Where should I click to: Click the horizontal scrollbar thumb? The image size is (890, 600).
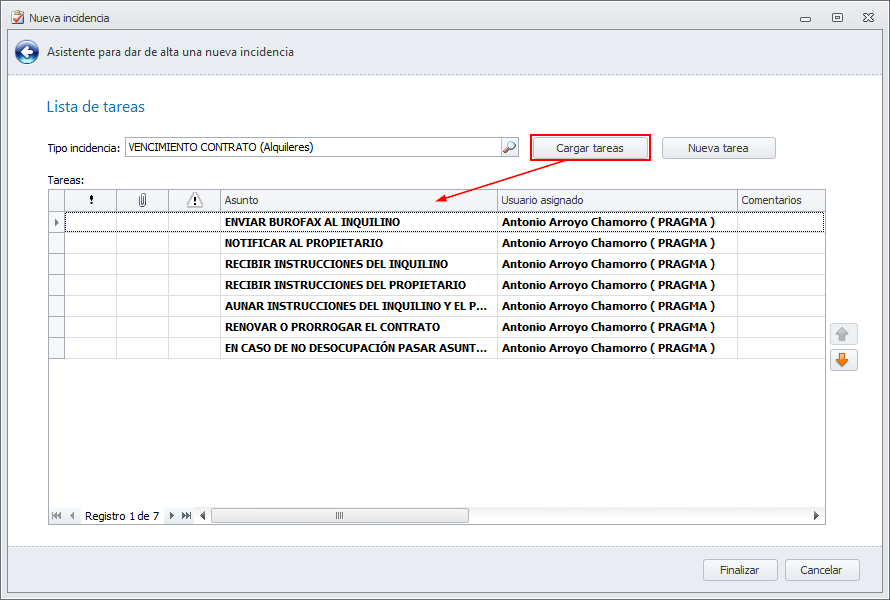(x=340, y=515)
